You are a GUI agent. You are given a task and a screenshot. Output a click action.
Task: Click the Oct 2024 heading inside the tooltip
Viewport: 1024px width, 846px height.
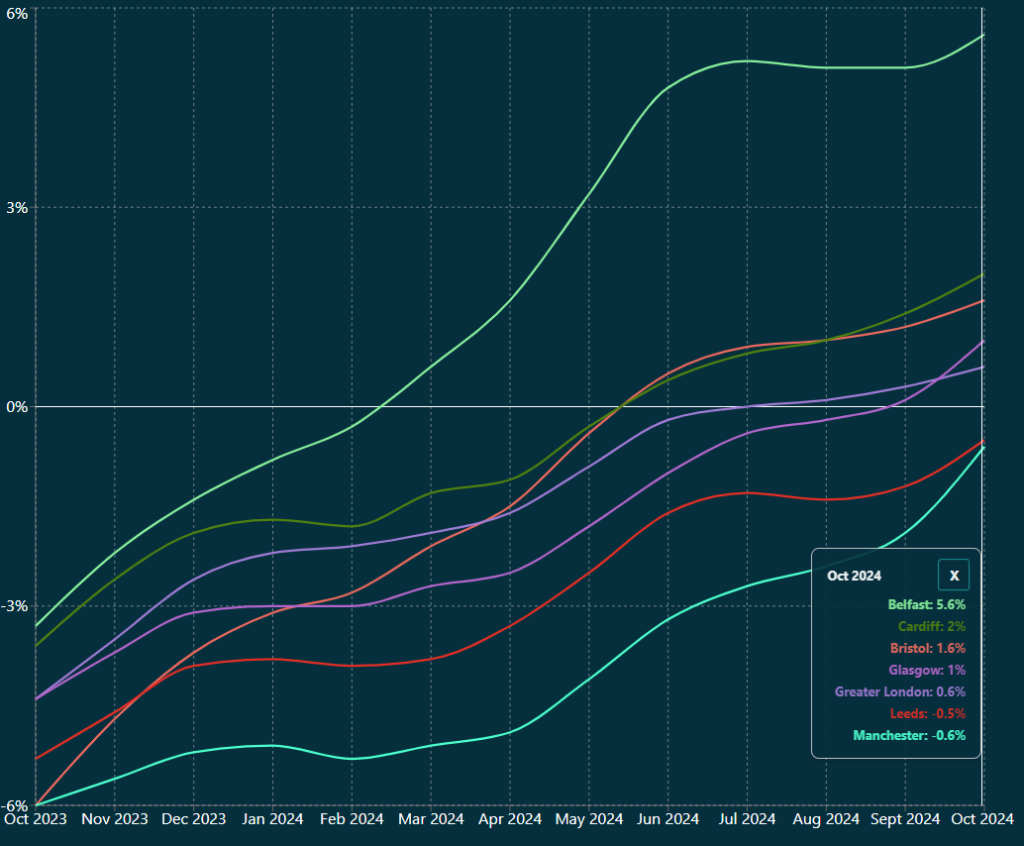pyautogui.click(x=854, y=576)
